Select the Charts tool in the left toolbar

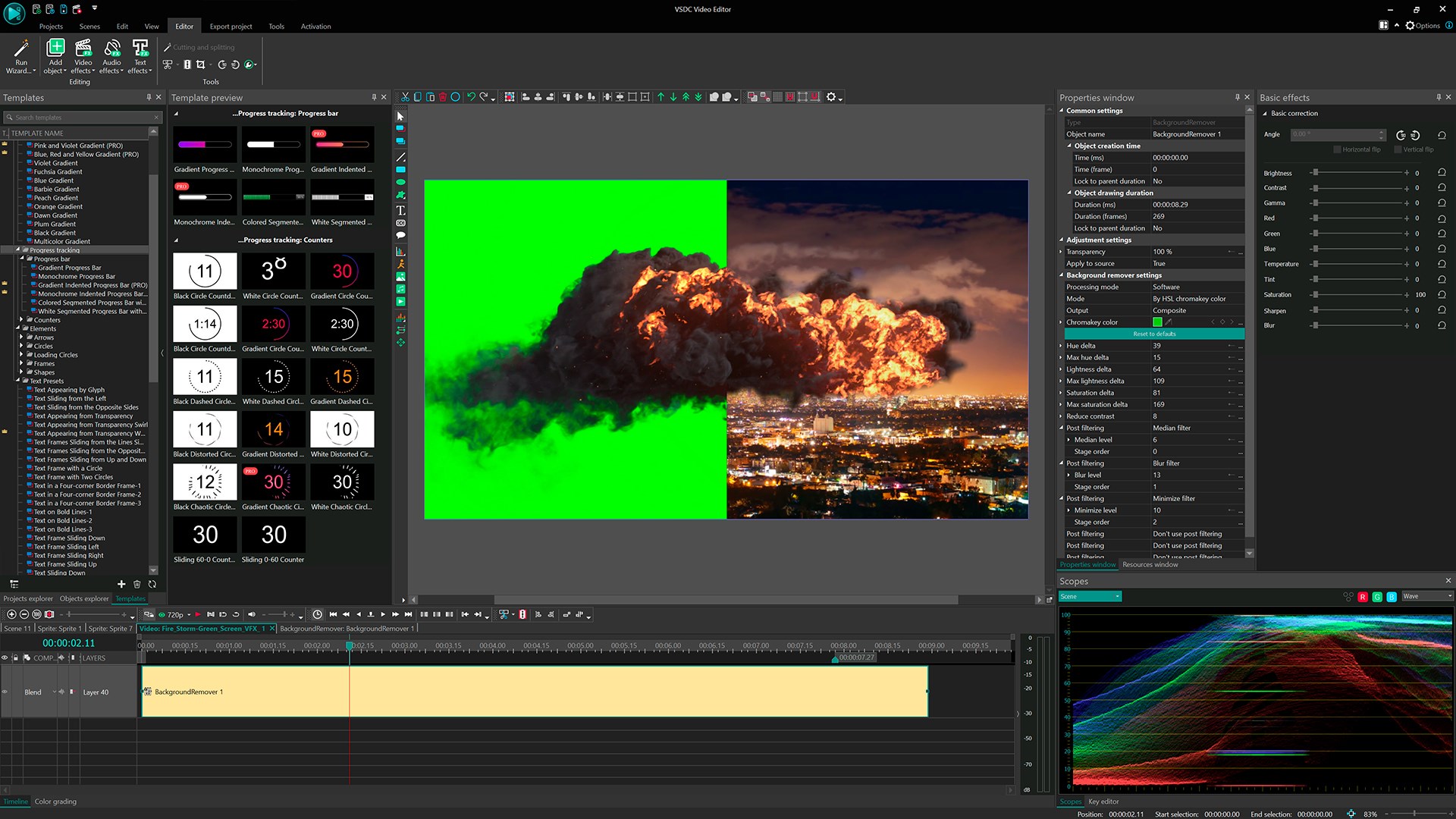[x=400, y=251]
